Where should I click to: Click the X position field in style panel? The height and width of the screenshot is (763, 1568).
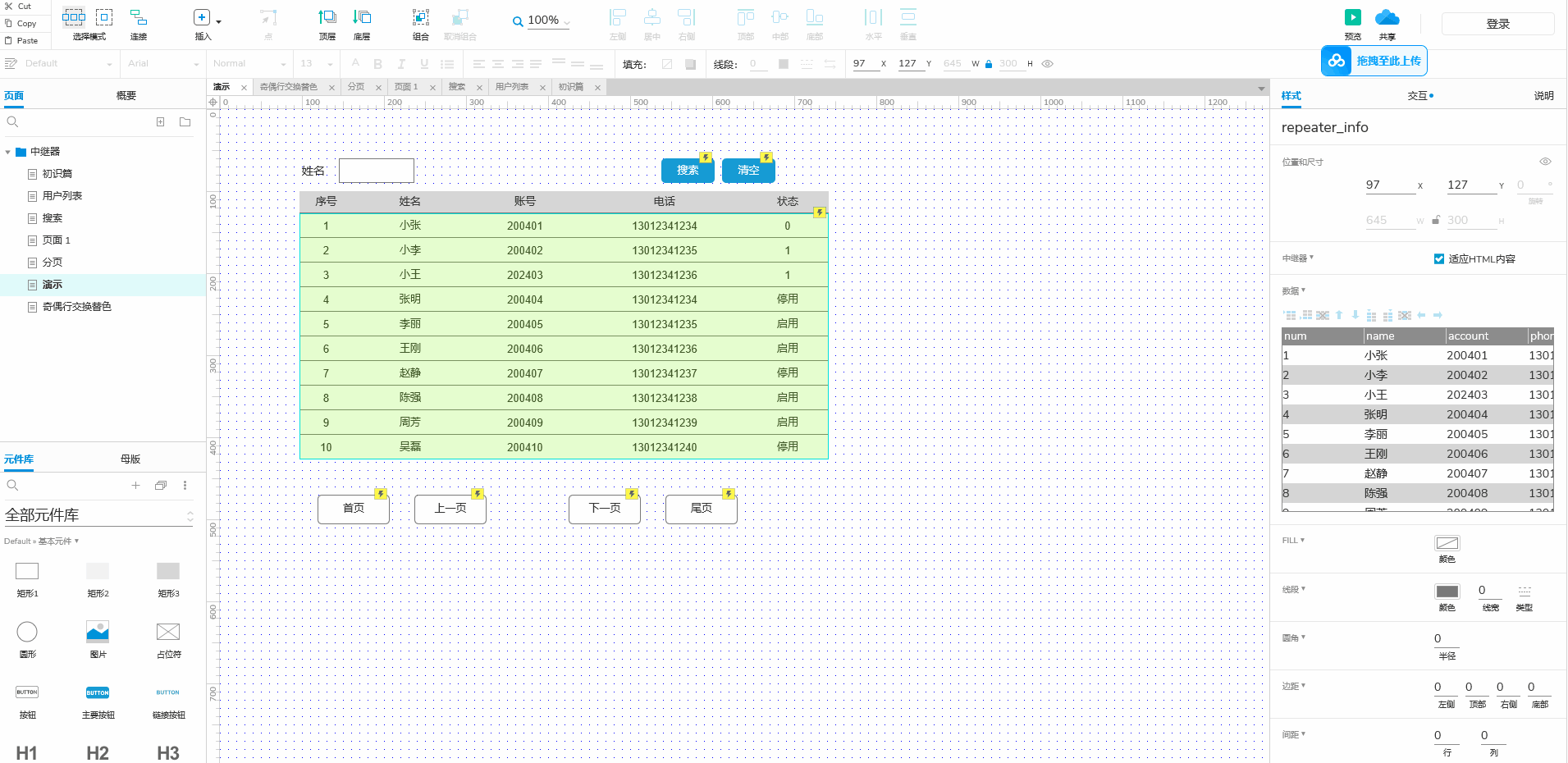click(1390, 185)
